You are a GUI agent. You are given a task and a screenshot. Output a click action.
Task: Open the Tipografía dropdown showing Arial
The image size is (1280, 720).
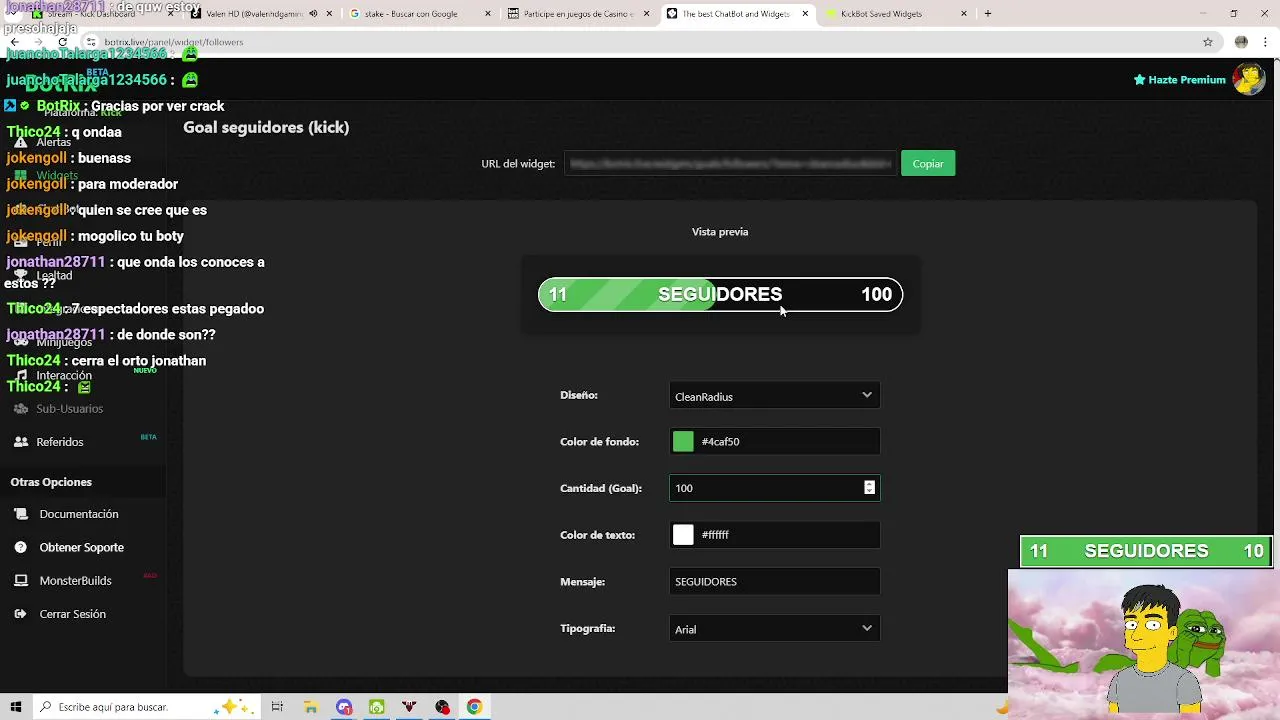pyautogui.click(x=775, y=629)
